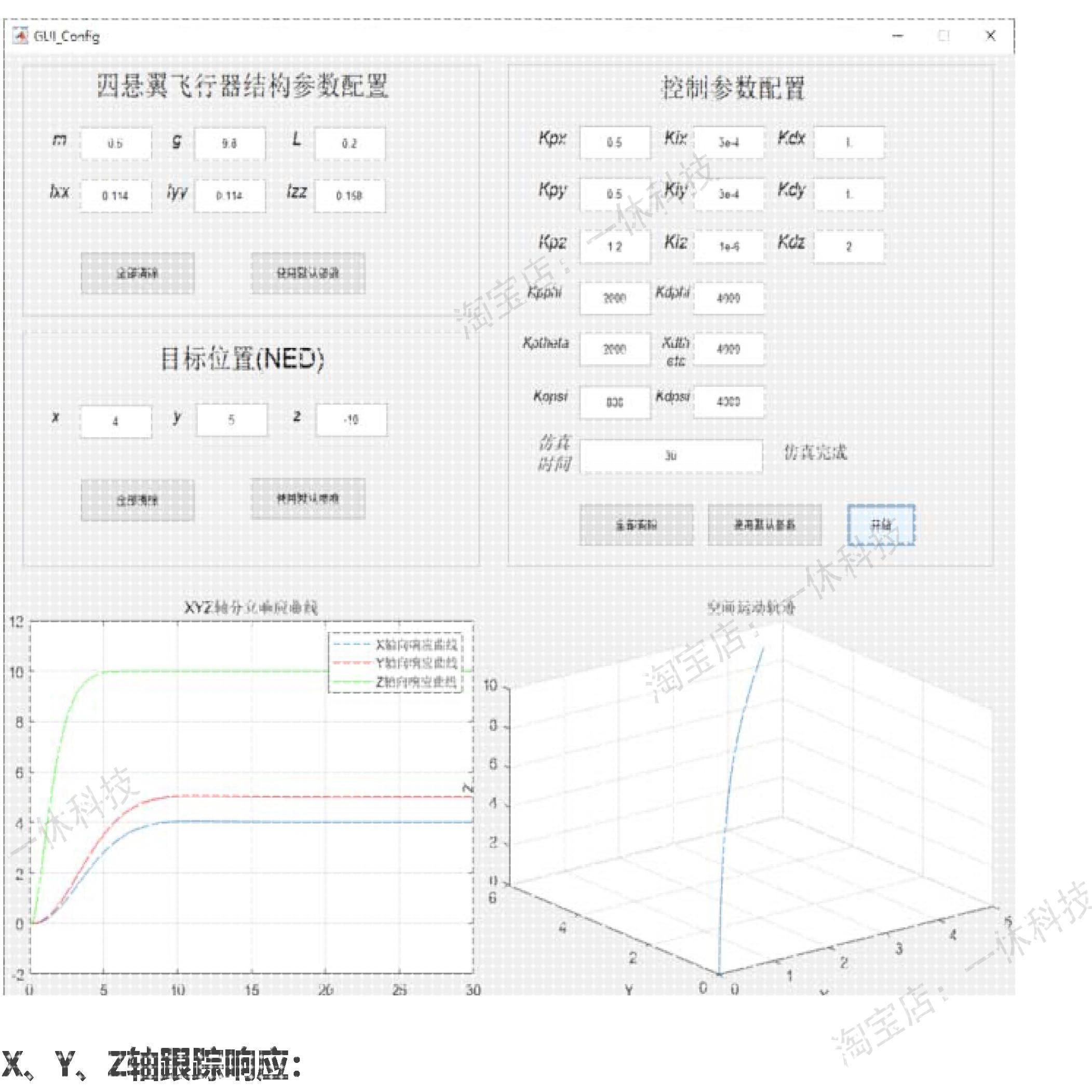Click the MATLAB icon in title bar
1092x1092 pixels.
pyautogui.click(x=21, y=36)
